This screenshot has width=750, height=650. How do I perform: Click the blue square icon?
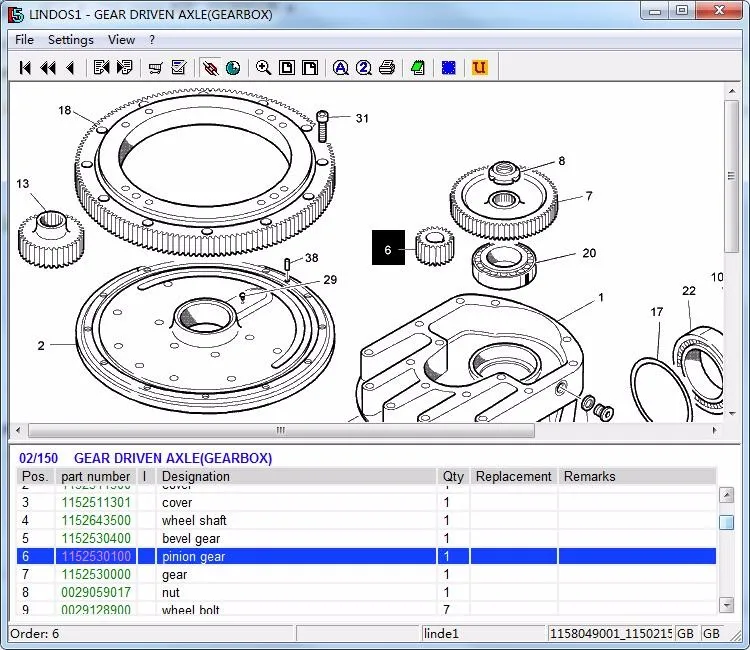(449, 67)
